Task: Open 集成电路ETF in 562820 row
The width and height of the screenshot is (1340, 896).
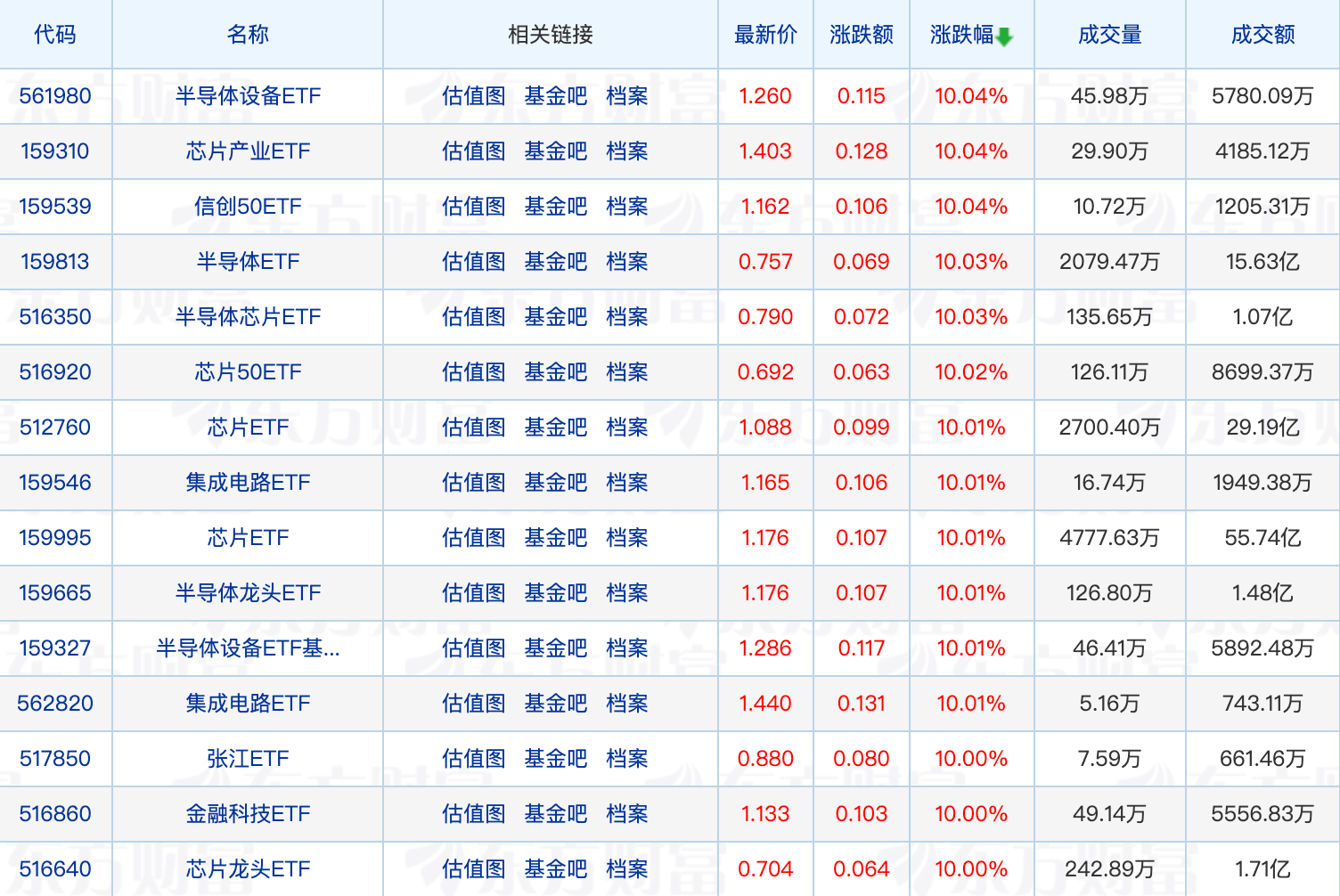Action: click(x=248, y=704)
